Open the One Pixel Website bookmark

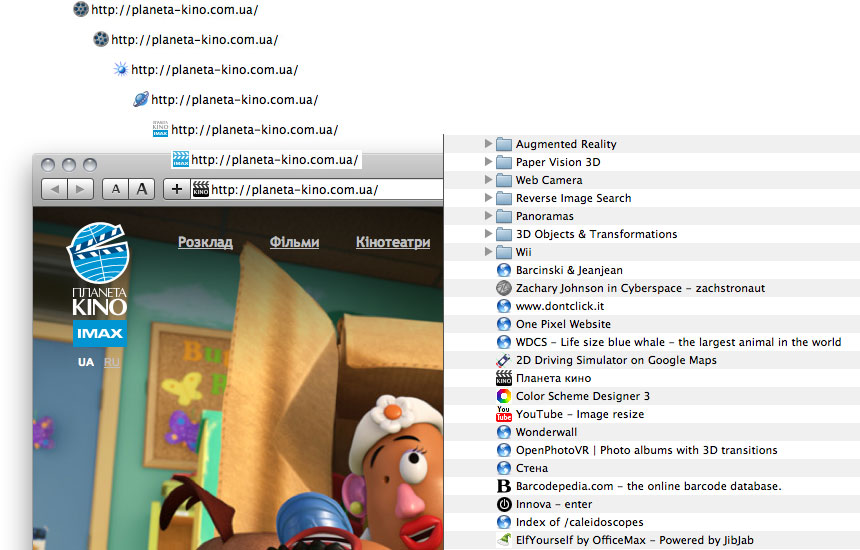[x=563, y=324]
